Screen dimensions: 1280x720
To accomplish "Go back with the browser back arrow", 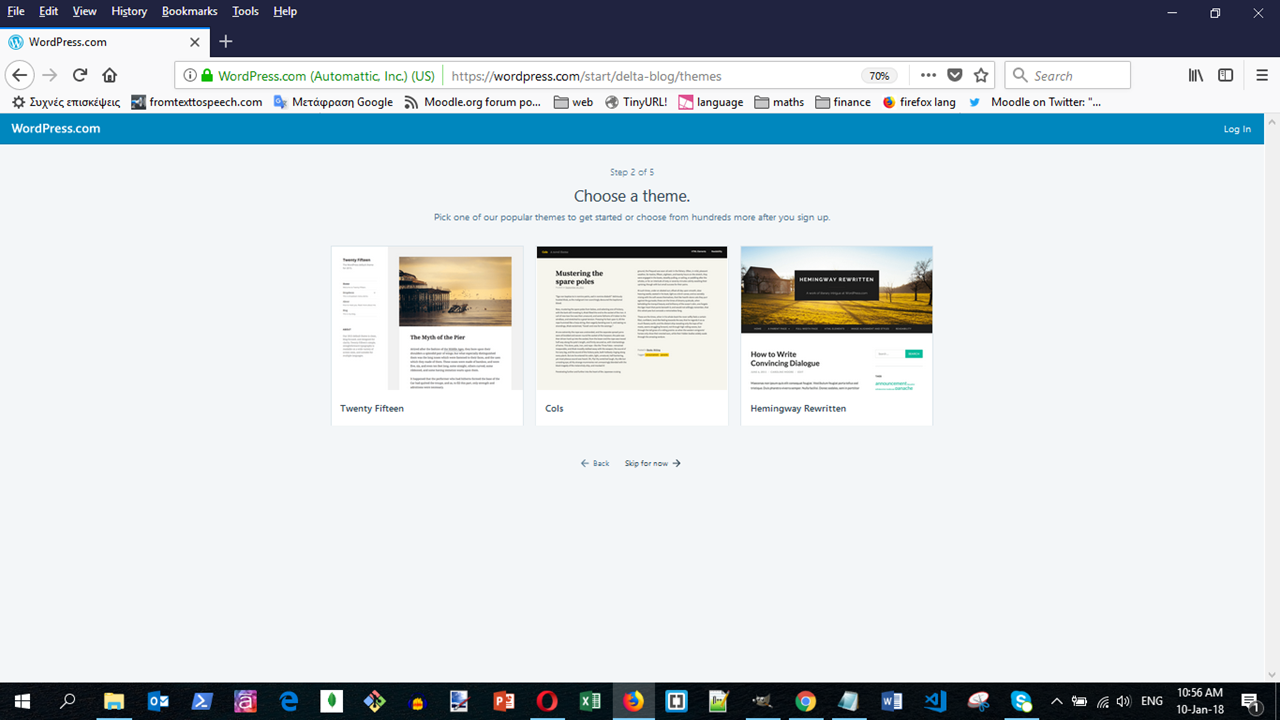I will [x=20, y=75].
